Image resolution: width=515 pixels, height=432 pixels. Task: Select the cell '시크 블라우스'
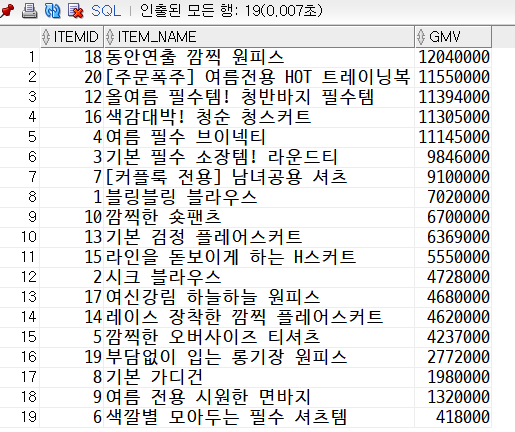(x=259, y=277)
